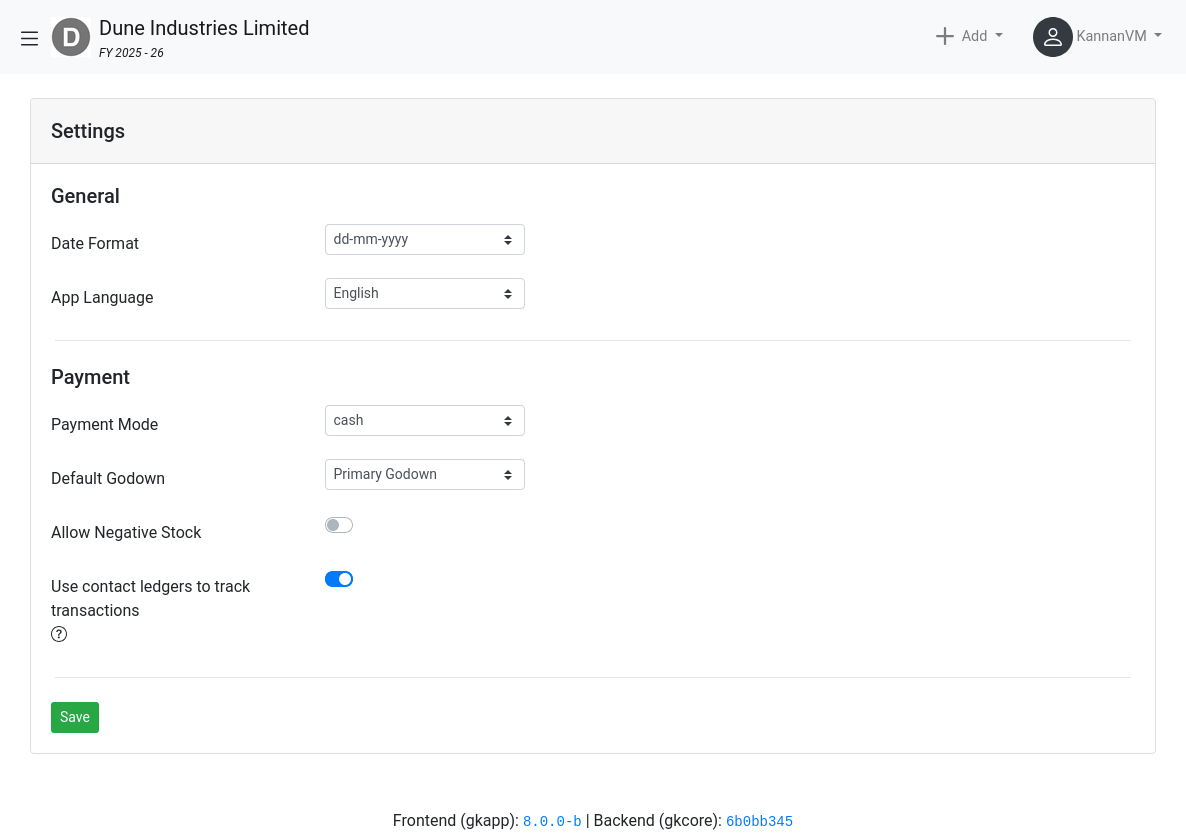Click the Allow Negative Stock label
Screen dimensions: 1186x837
point(126,532)
